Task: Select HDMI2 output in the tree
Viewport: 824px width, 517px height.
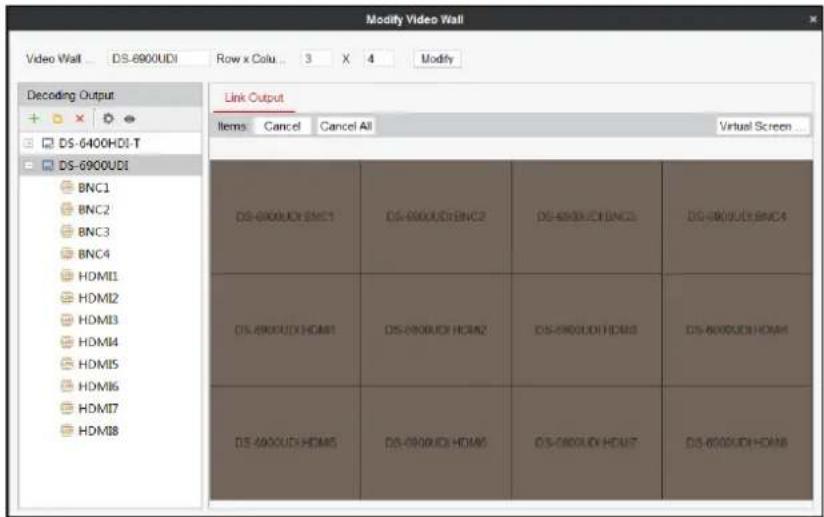Action: pos(98,298)
